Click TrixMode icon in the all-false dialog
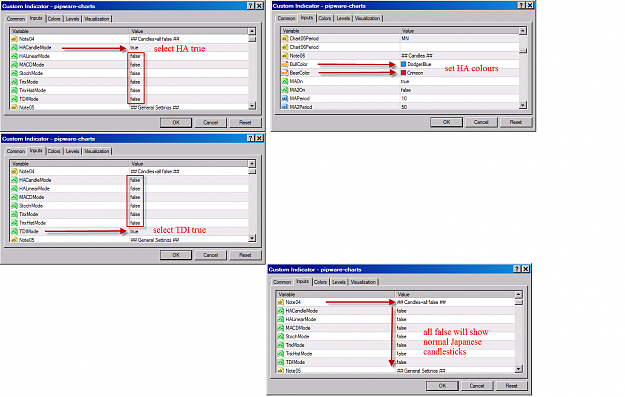Image resolution: width=625 pixels, height=397 pixels. point(281,345)
